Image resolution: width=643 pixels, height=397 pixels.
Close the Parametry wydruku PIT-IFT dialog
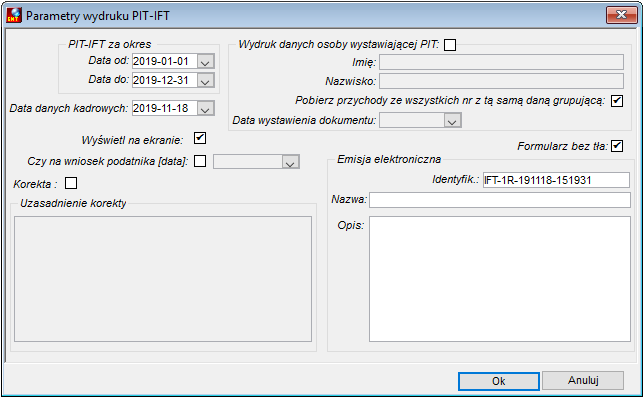(x=621, y=15)
